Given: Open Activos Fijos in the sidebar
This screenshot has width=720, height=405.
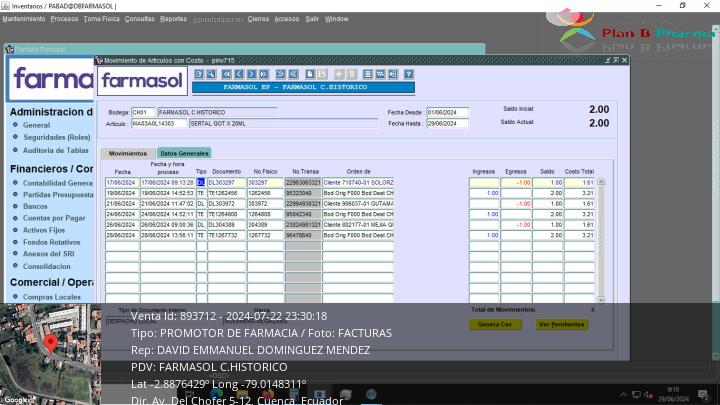Looking at the screenshot, I should tap(44, 230).
